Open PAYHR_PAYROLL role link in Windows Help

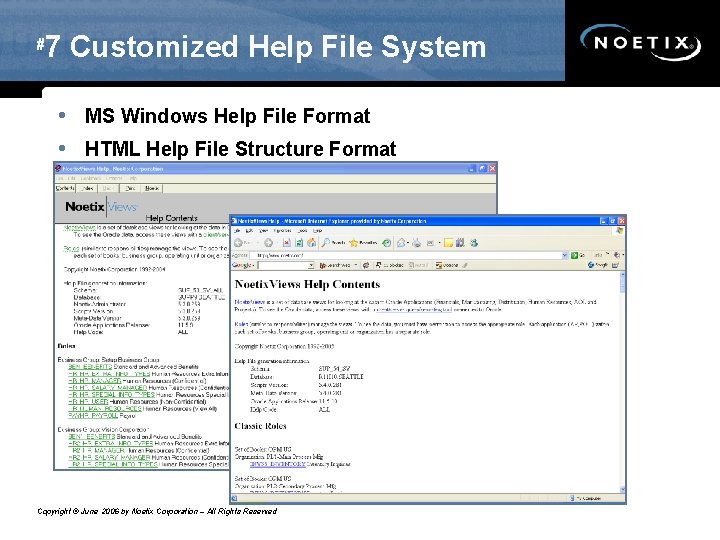[93, 416]
